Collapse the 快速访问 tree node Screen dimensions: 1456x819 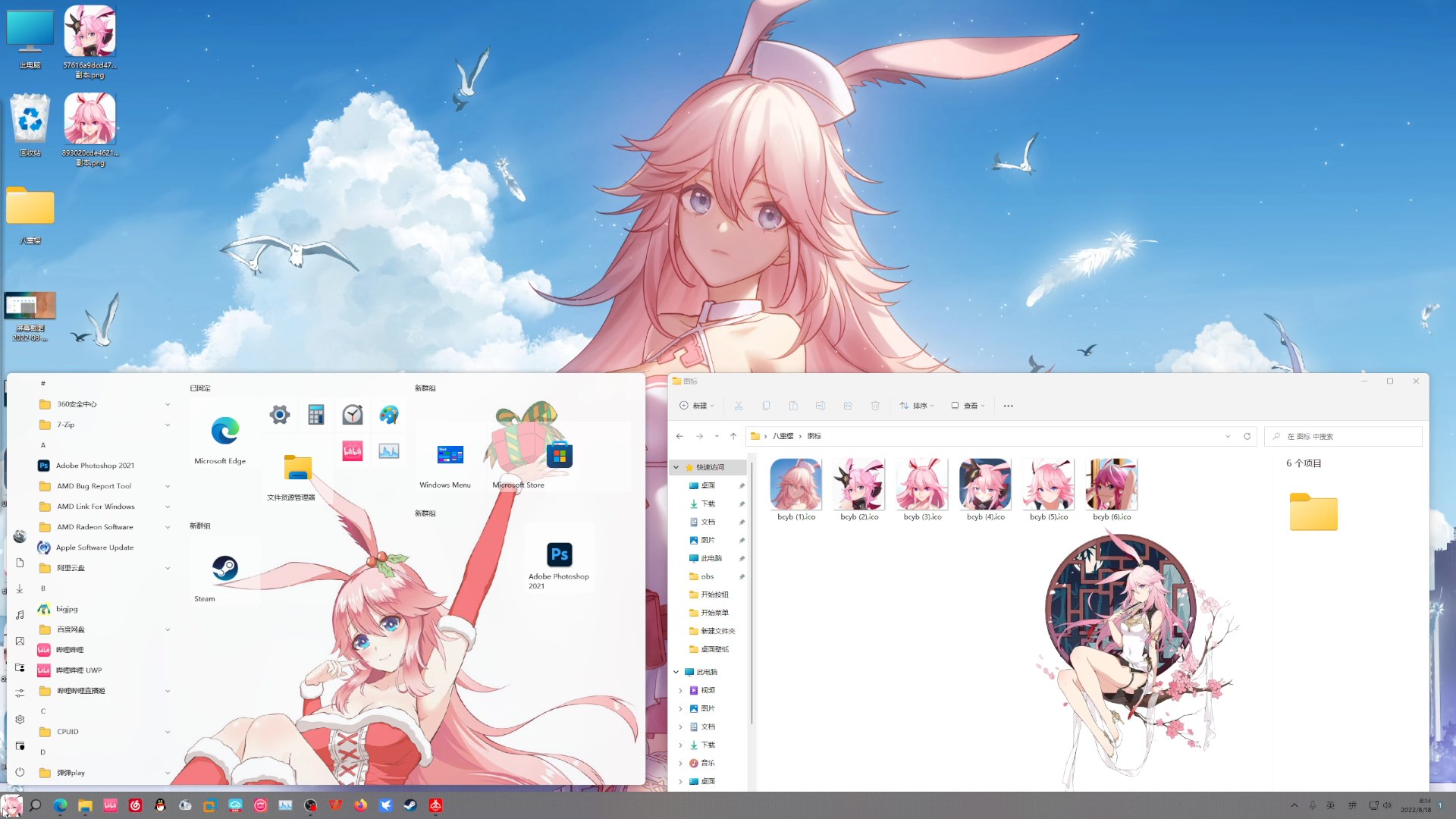click(676, 467)
